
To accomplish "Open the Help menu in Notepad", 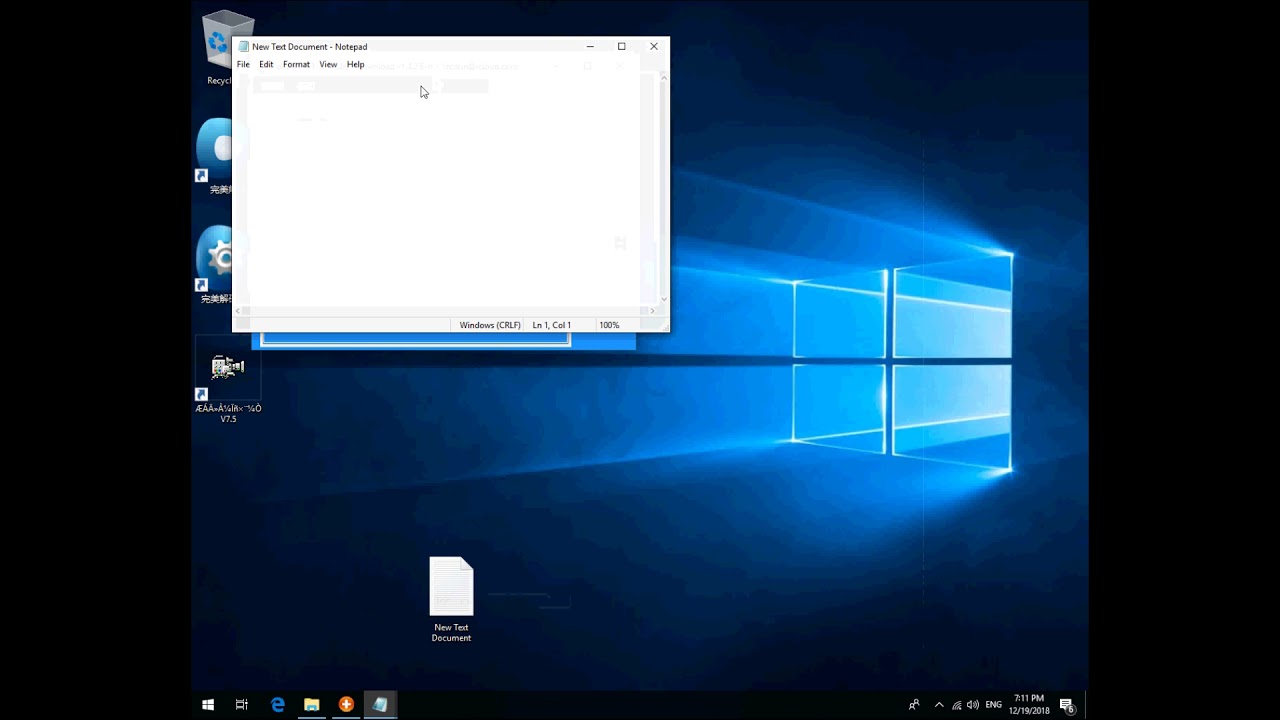I will coord(355,64).
